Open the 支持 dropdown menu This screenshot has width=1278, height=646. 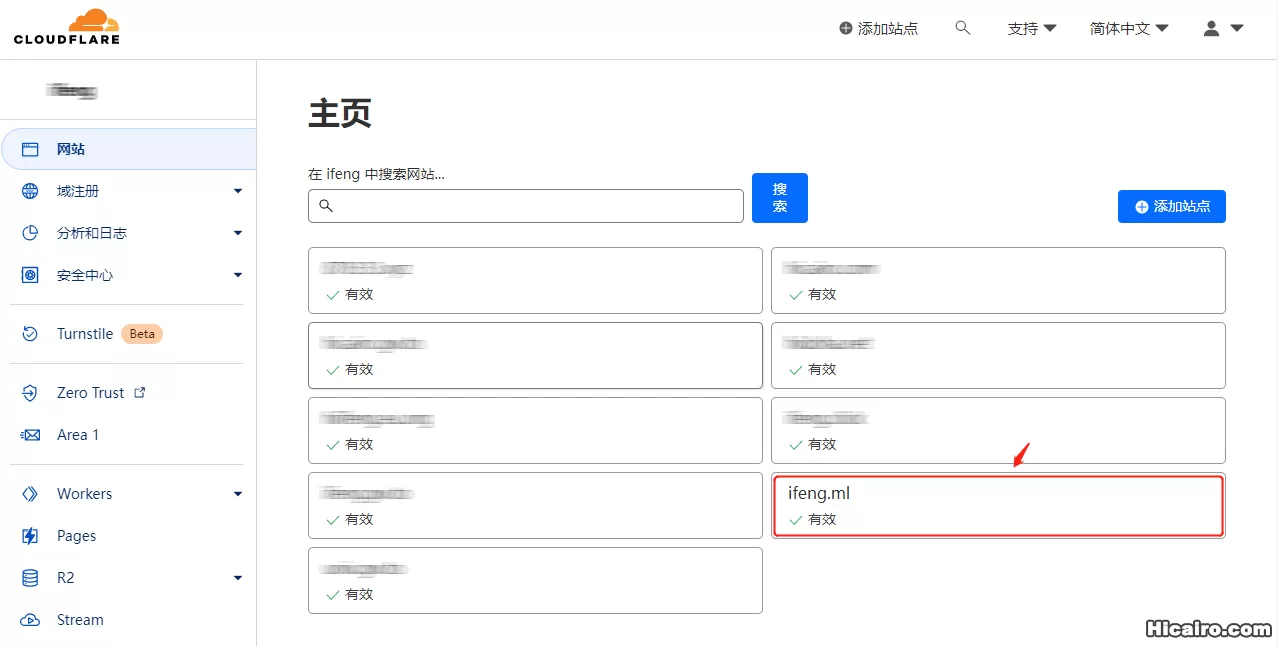1032,29
